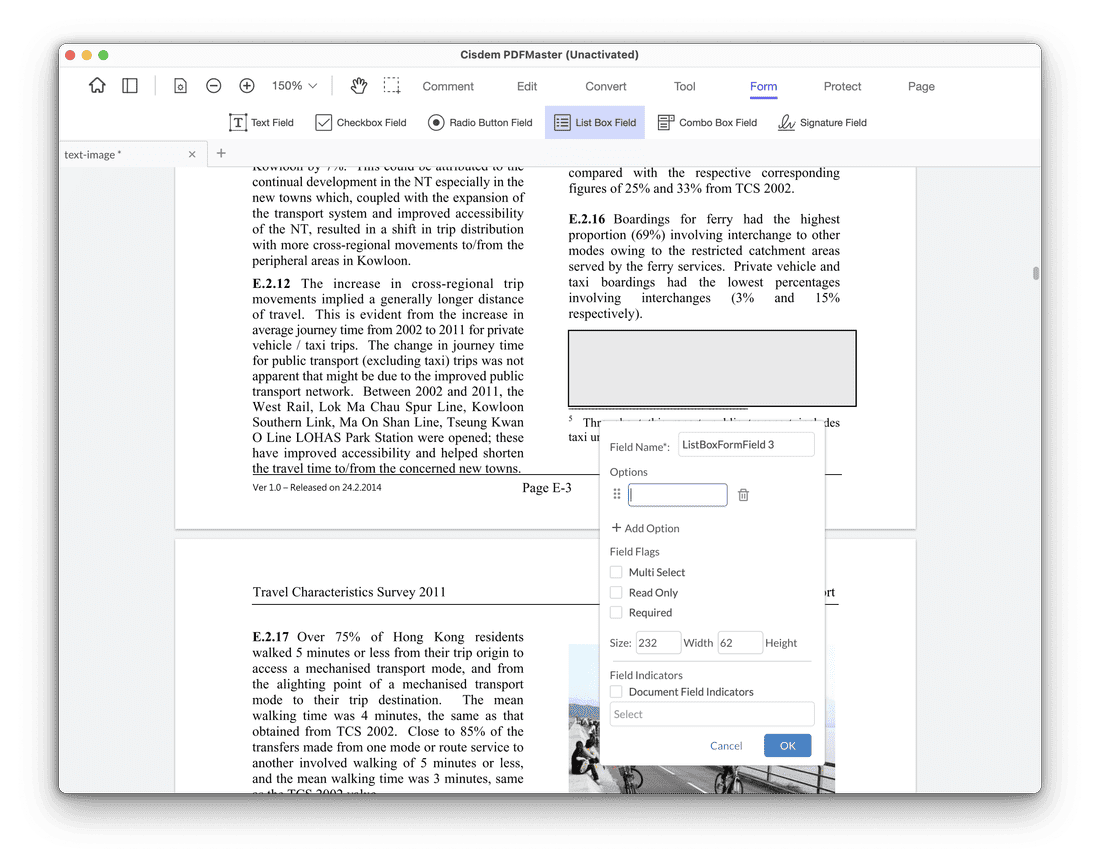The width and height of the screenshot is (1100, 867).
Task: Grab the option reorder handle icon
Action: [x=617, y=495]
